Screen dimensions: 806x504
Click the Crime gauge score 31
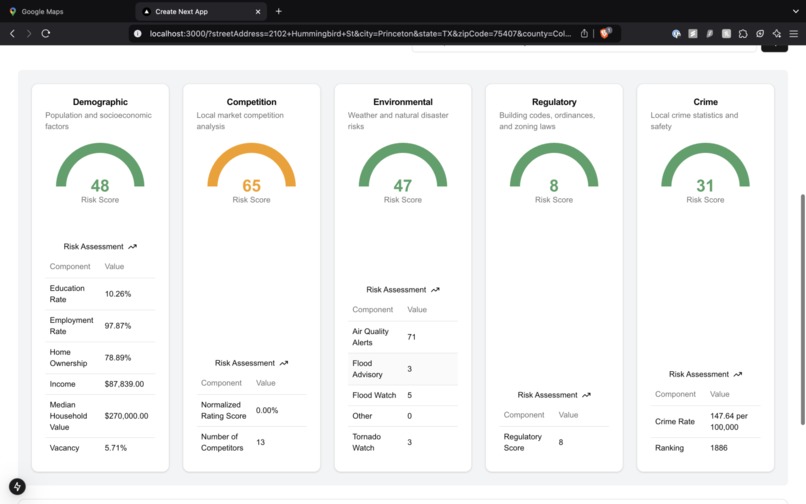(x=705, y=185)
